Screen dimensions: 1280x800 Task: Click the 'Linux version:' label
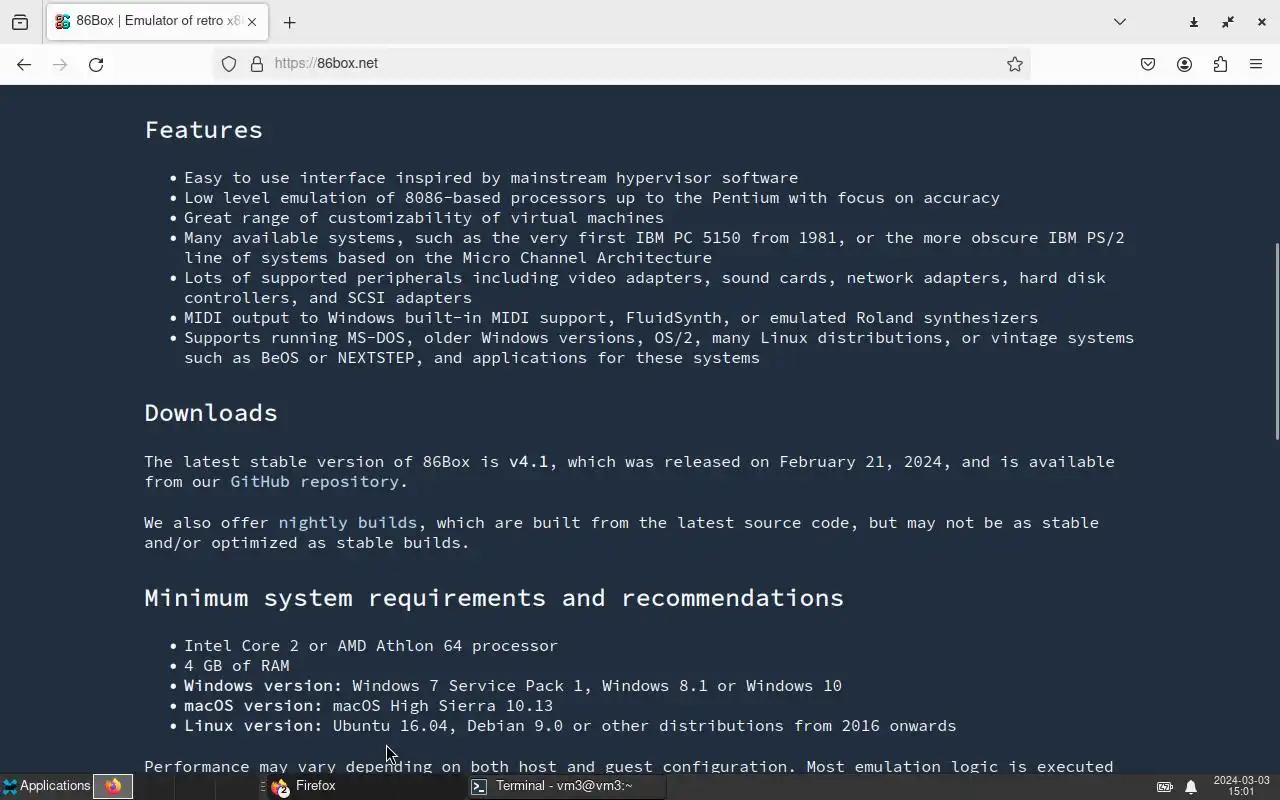253,726
